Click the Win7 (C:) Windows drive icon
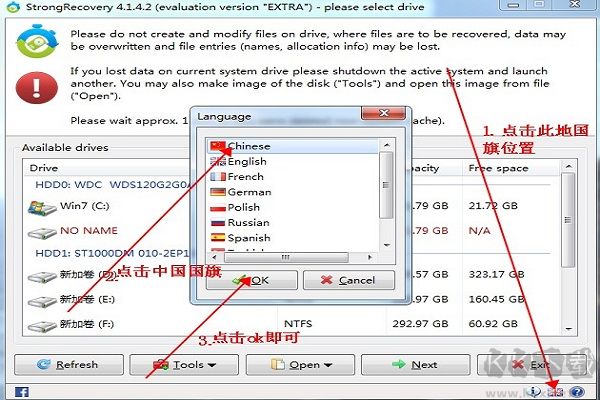This screenshot has width=600, height=400. [x=42, y=208]
